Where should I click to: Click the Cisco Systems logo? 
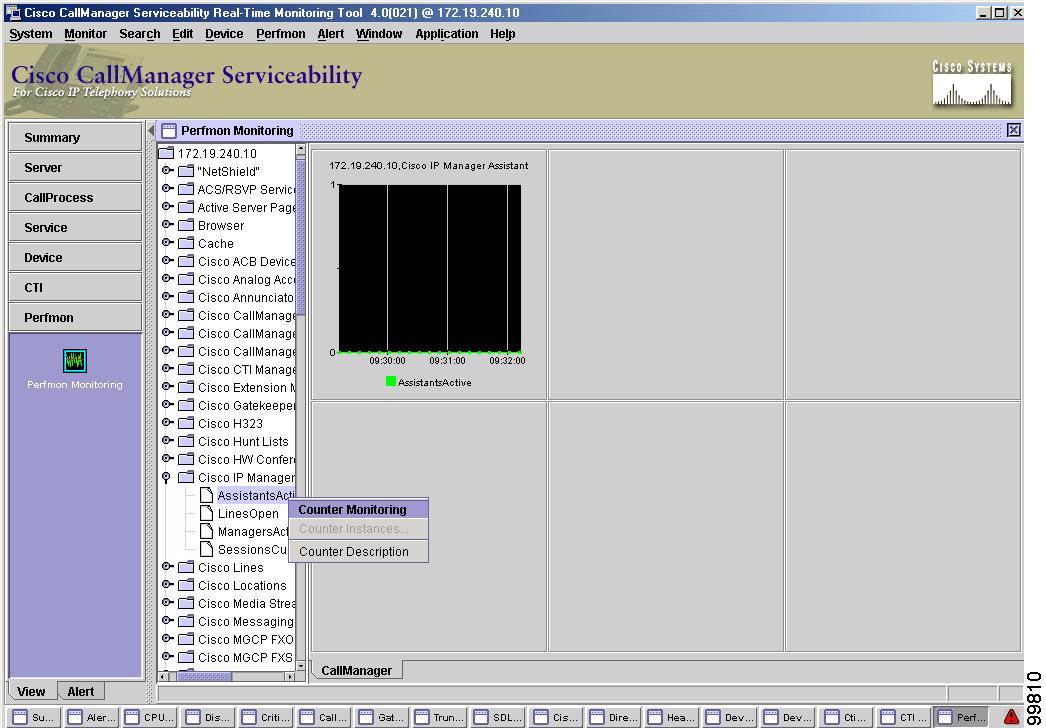[x=972, y=83]
